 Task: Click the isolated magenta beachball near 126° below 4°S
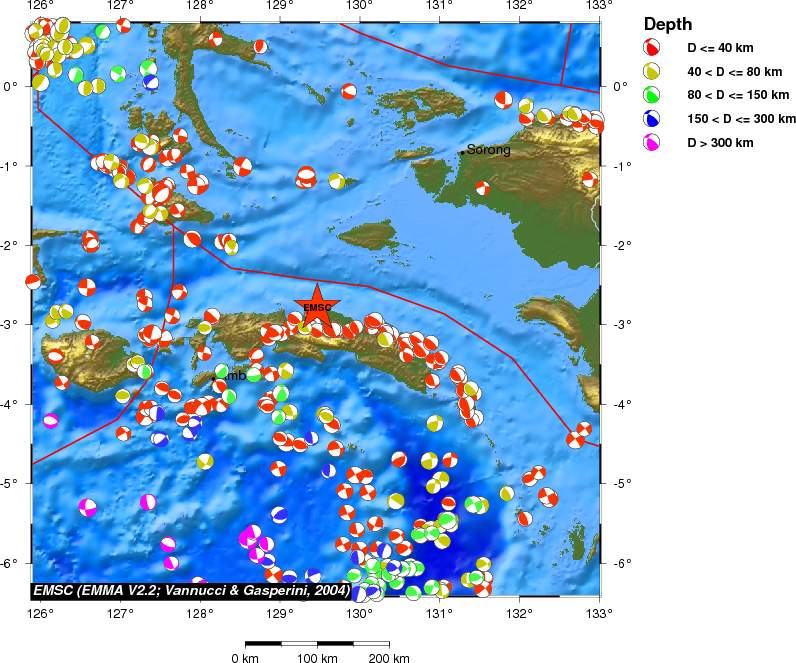(x=50, y=421)
